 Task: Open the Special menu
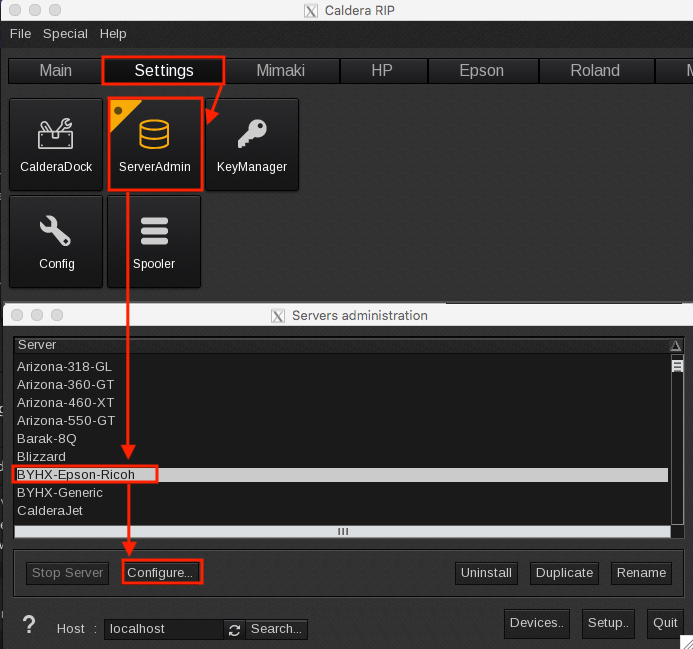point(65,34)
